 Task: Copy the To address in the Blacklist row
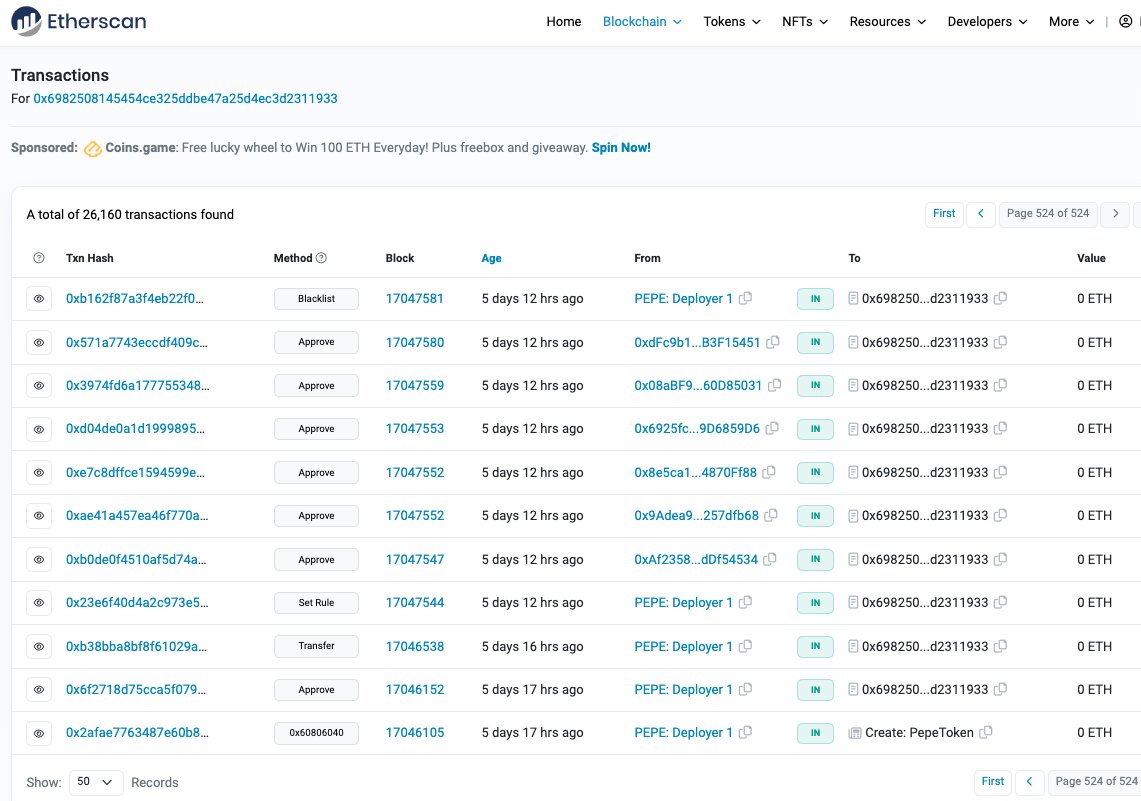pyautogui.click(x=1001, y=298)
